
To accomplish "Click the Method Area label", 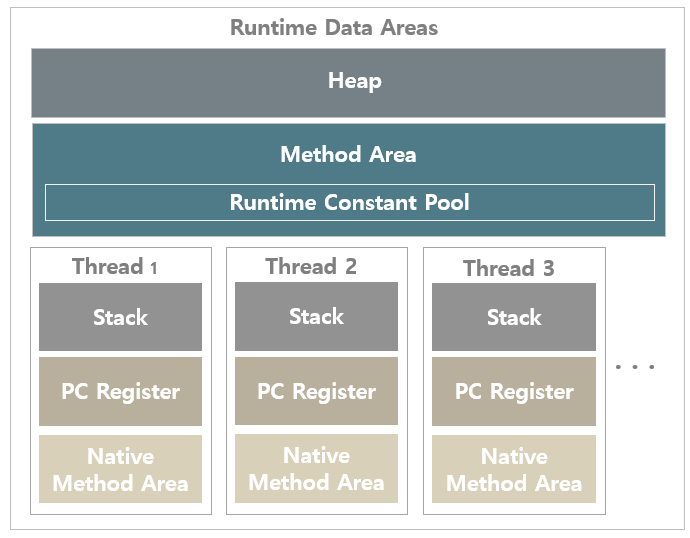I will (349, 154).
